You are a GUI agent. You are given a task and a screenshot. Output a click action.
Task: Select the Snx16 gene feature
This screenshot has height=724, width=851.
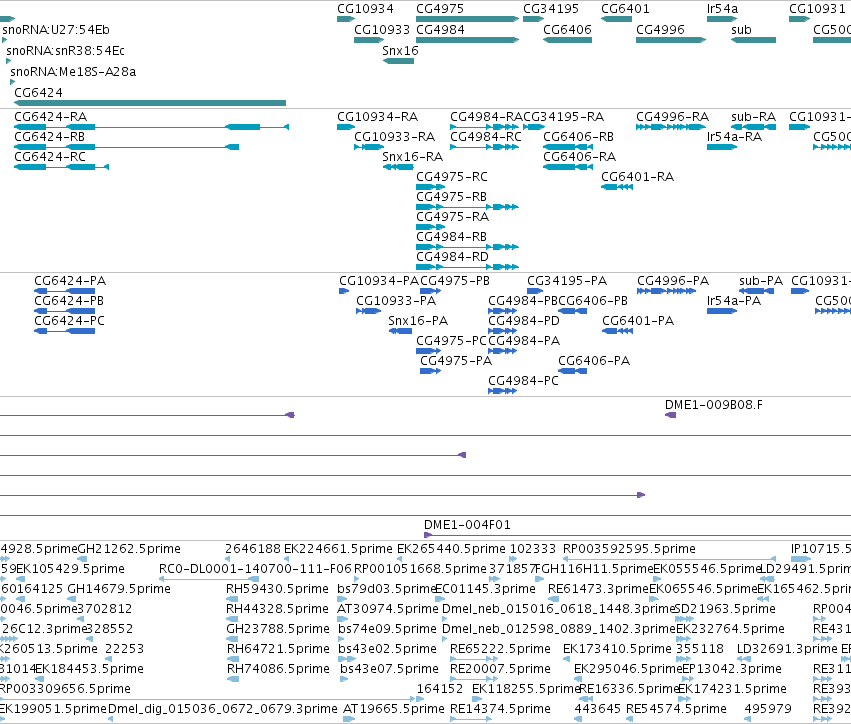(x=398, y=61)
